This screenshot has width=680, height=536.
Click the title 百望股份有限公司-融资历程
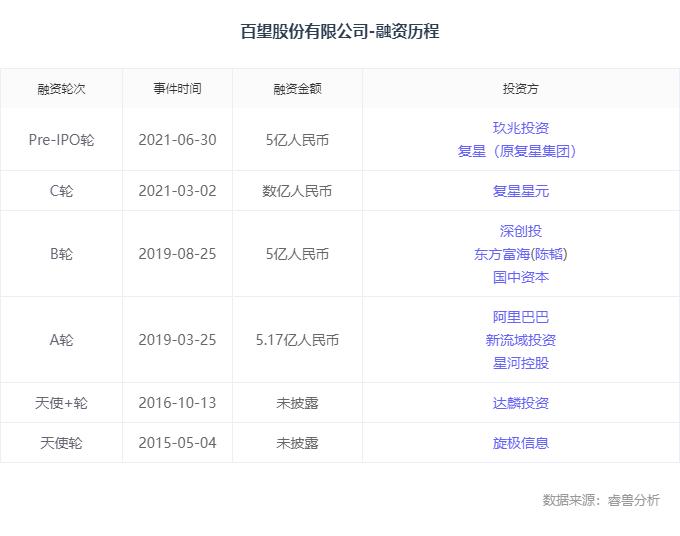[340, 31]
